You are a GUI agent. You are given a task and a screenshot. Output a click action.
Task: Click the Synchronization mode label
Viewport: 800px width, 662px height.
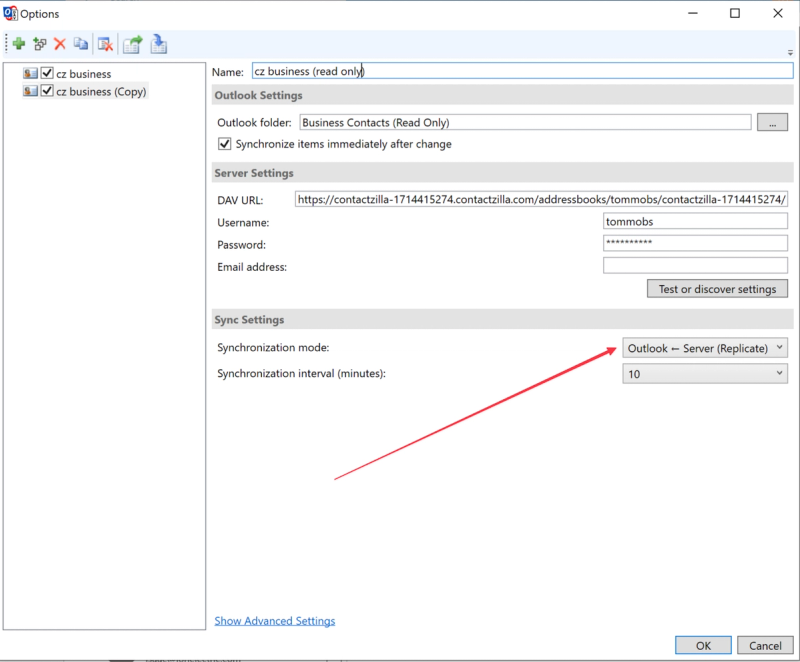click(273, 348)
